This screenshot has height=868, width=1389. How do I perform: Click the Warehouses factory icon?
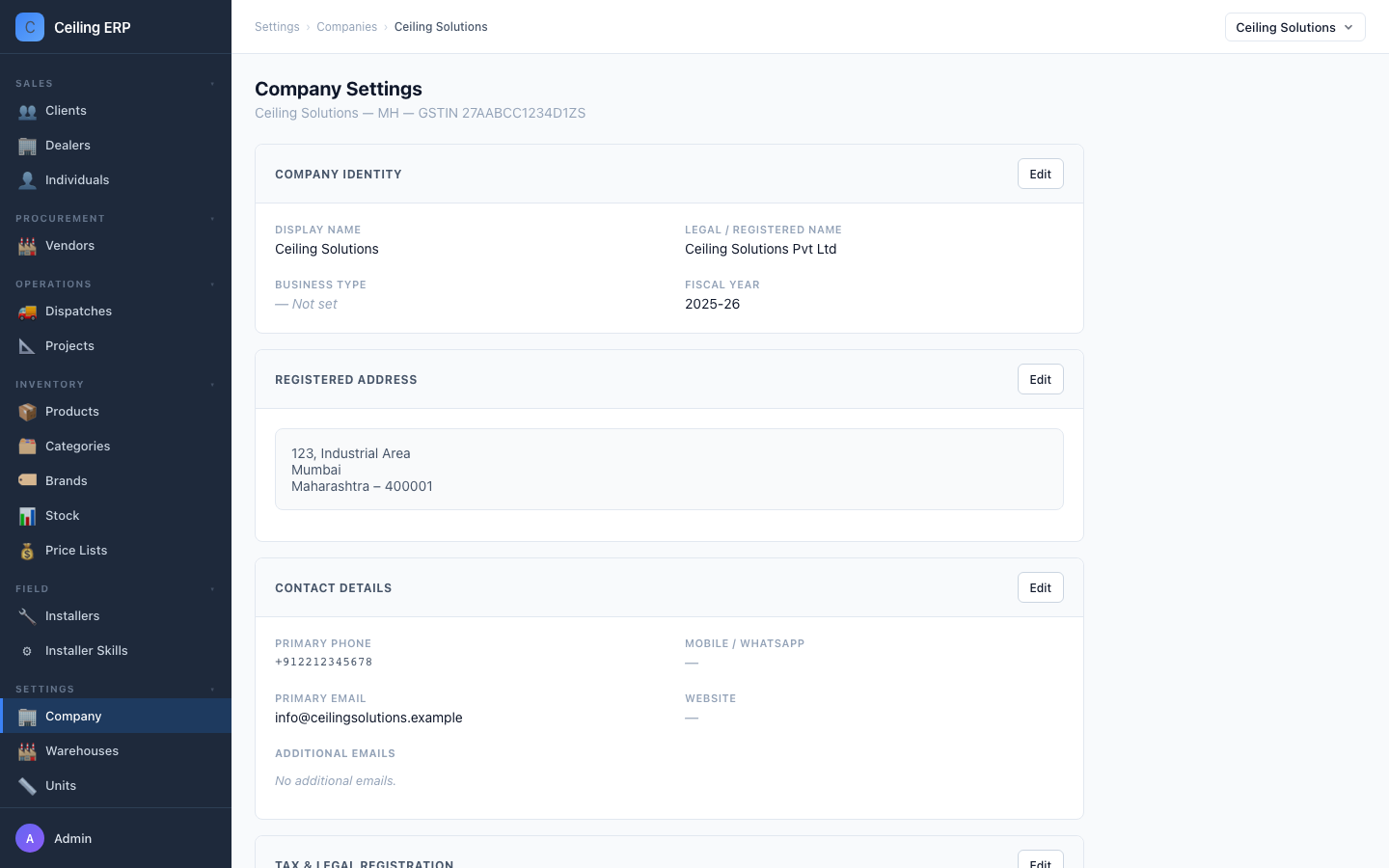tap(27, 751)
